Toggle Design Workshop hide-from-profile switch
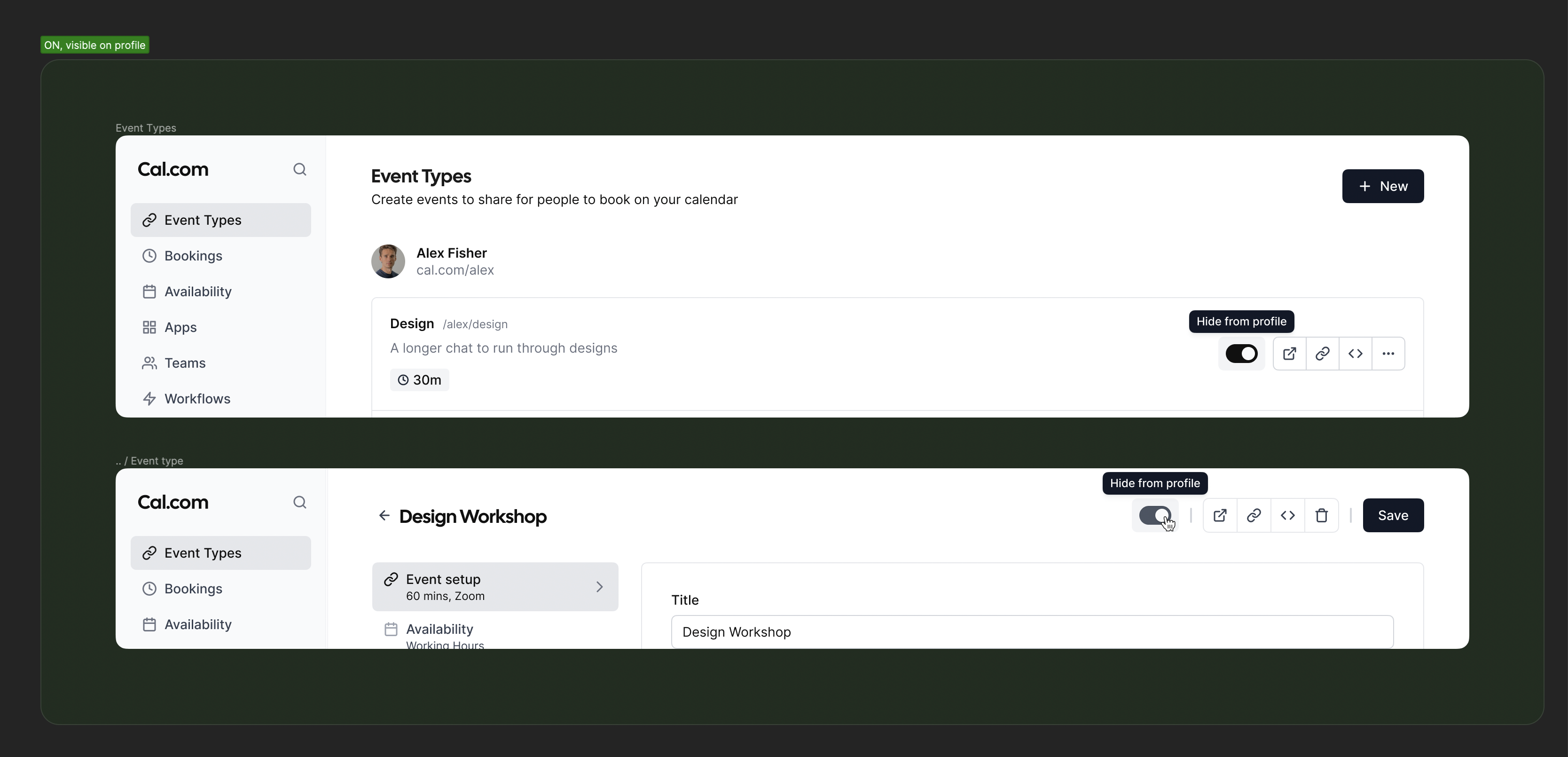Image resolution: width=1568 pixels, height=757 pixels. click(1155, 516)
